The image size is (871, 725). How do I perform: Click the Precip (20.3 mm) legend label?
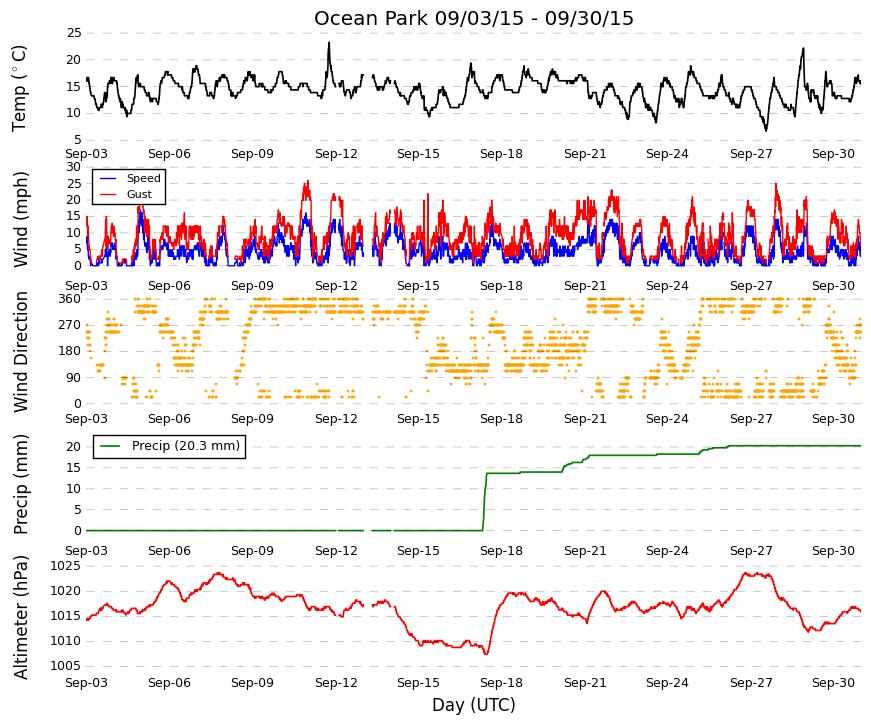pyautogui.click(x=186, y=446)
